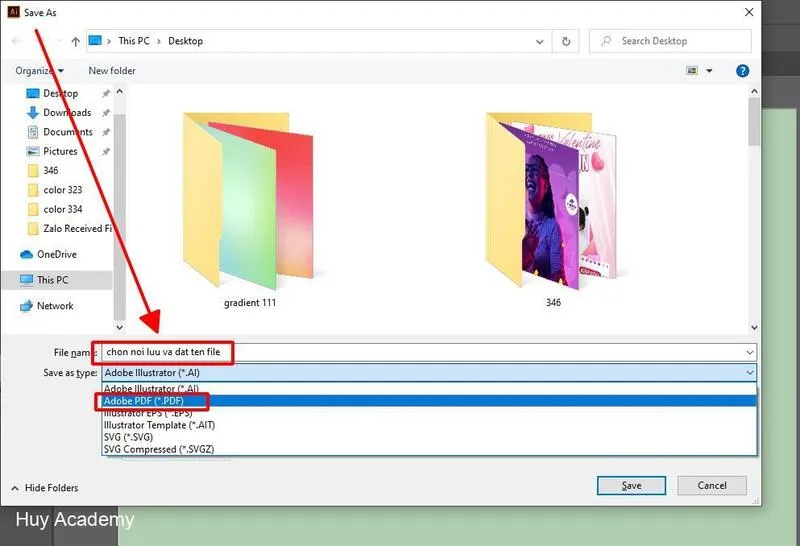Image resolution: width=800 pixels, height=546 pixels.
Task: Click the pin icon beside Downloads
Action: point(106,113)
